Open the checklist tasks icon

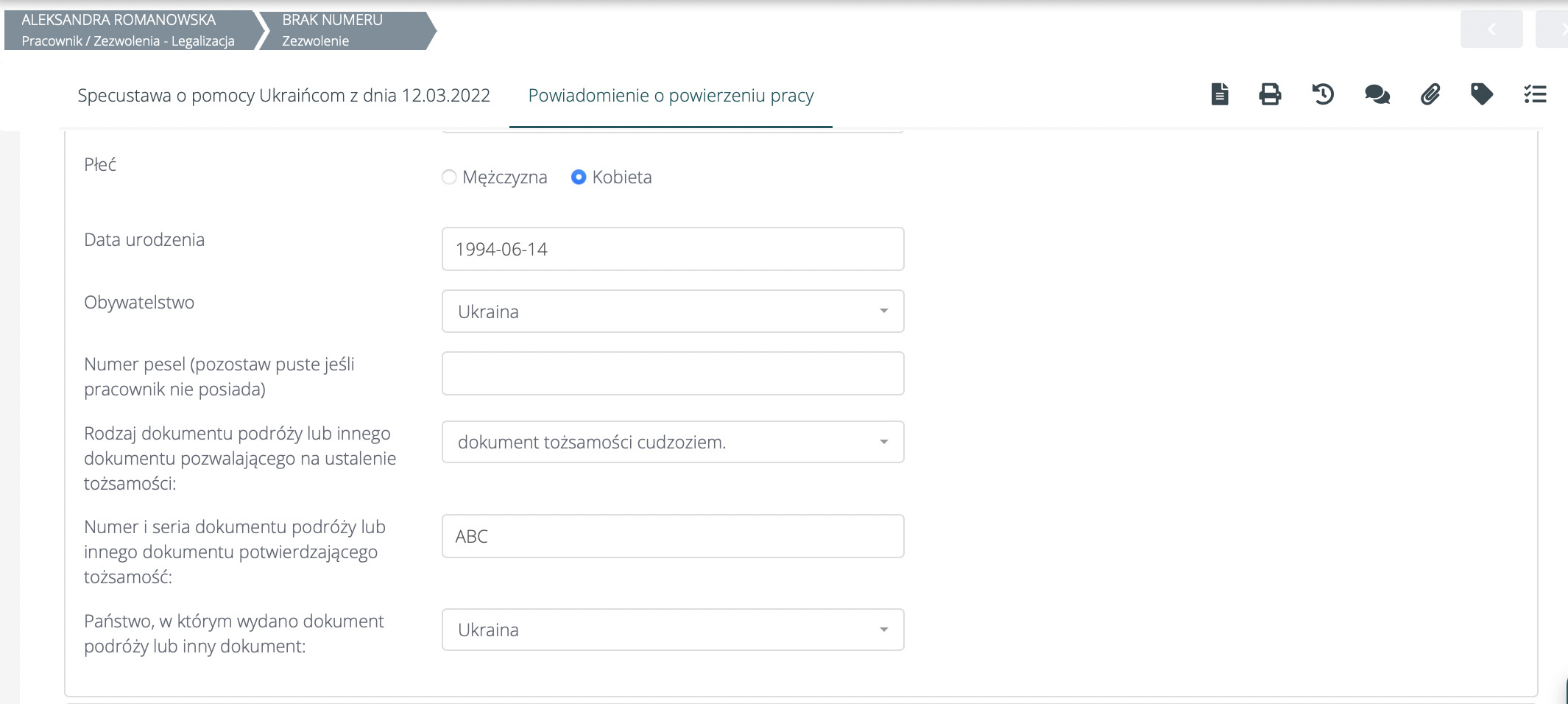click(x=1535, y=94)
